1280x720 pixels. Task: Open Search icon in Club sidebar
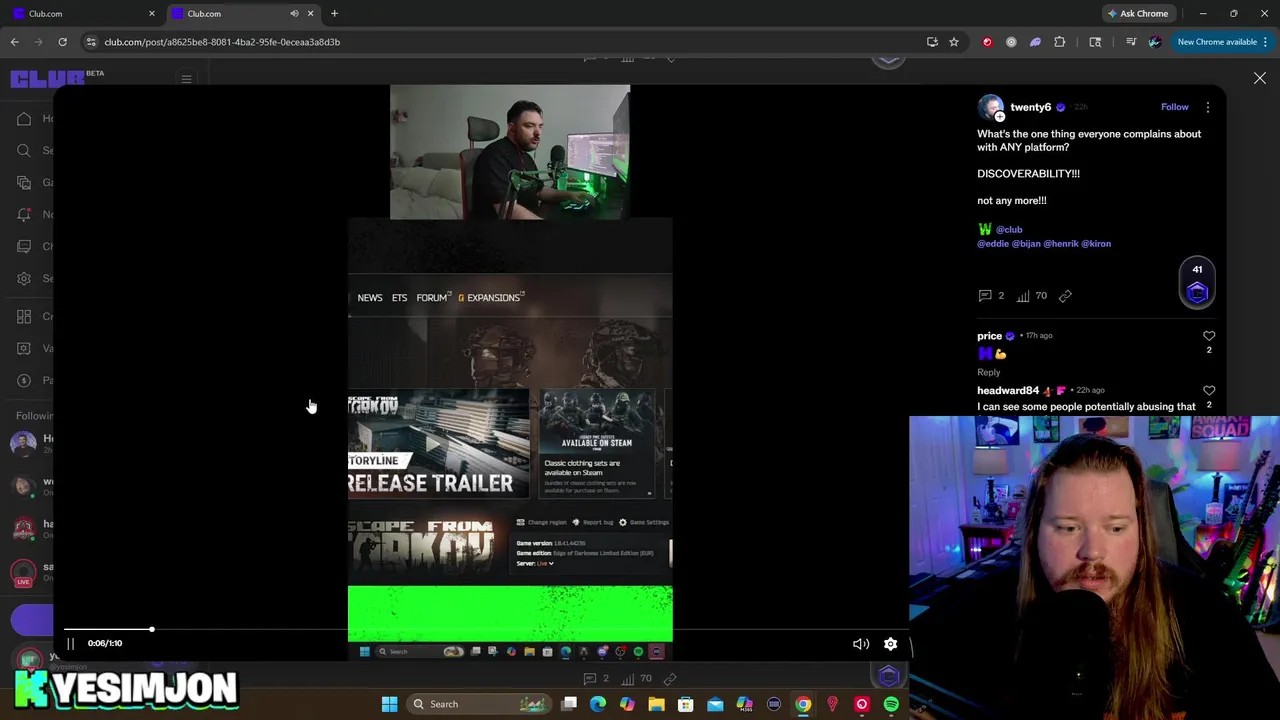click(x=24, y=151)
